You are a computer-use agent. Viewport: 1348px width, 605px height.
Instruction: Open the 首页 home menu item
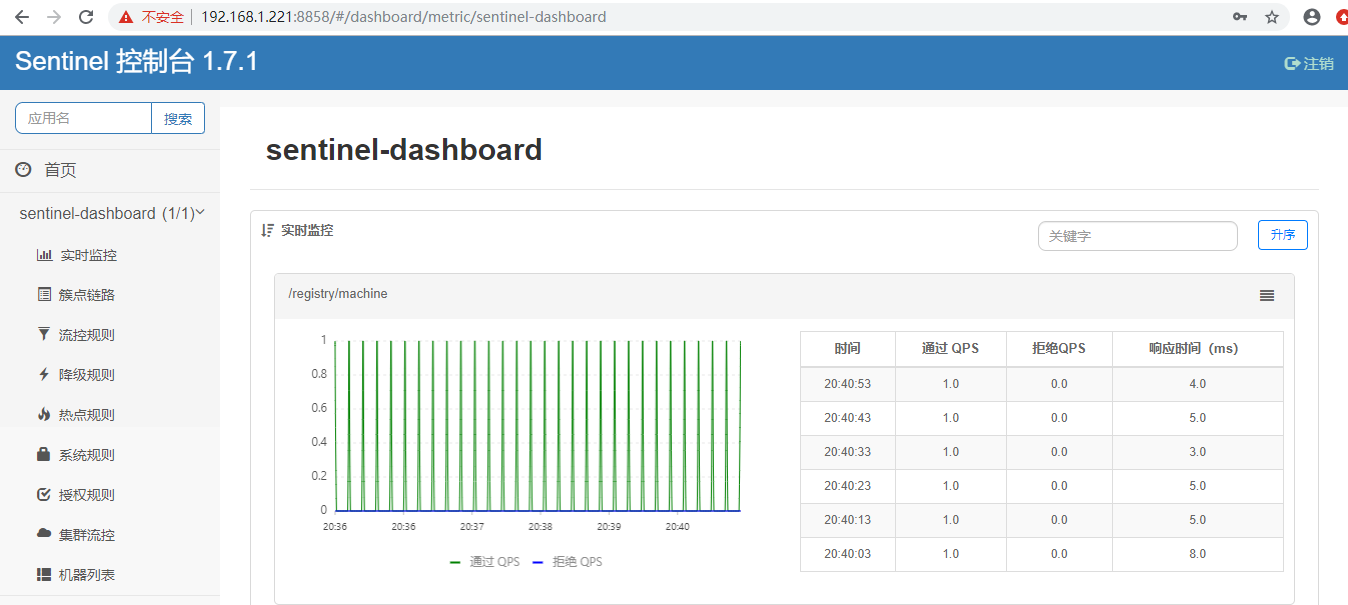[60, 170]
